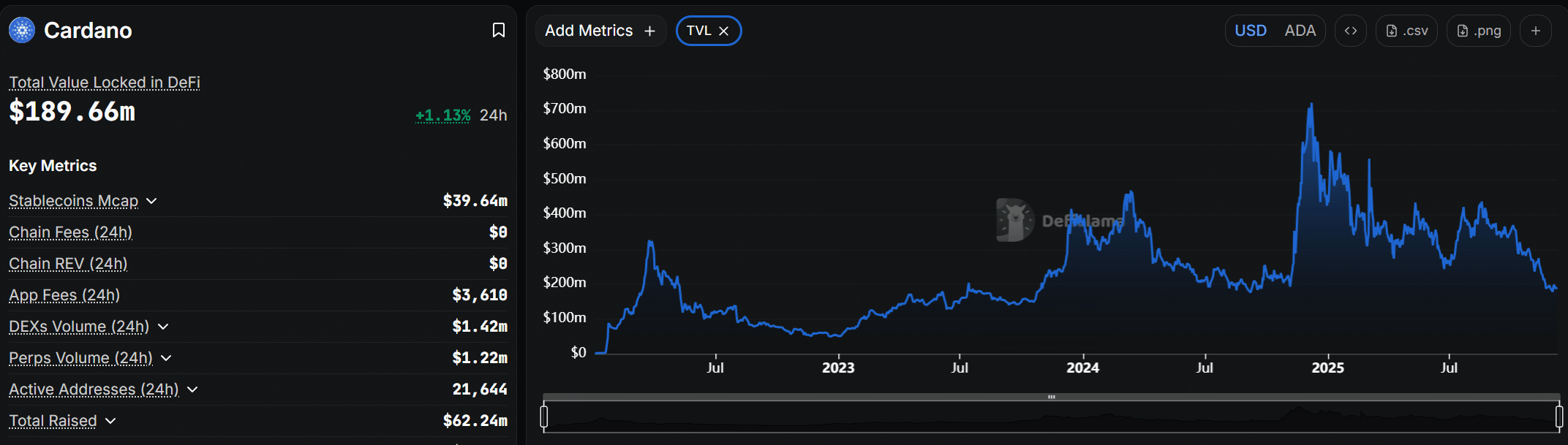
Task: Download chart data as .csv
Action: pyautogui.click(x=1406, y=31)
